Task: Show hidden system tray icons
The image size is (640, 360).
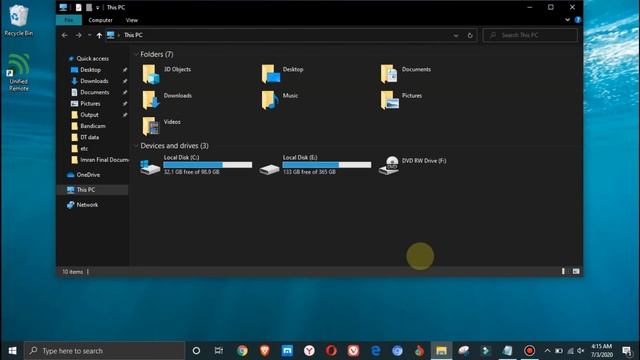Action: [547, 351]
